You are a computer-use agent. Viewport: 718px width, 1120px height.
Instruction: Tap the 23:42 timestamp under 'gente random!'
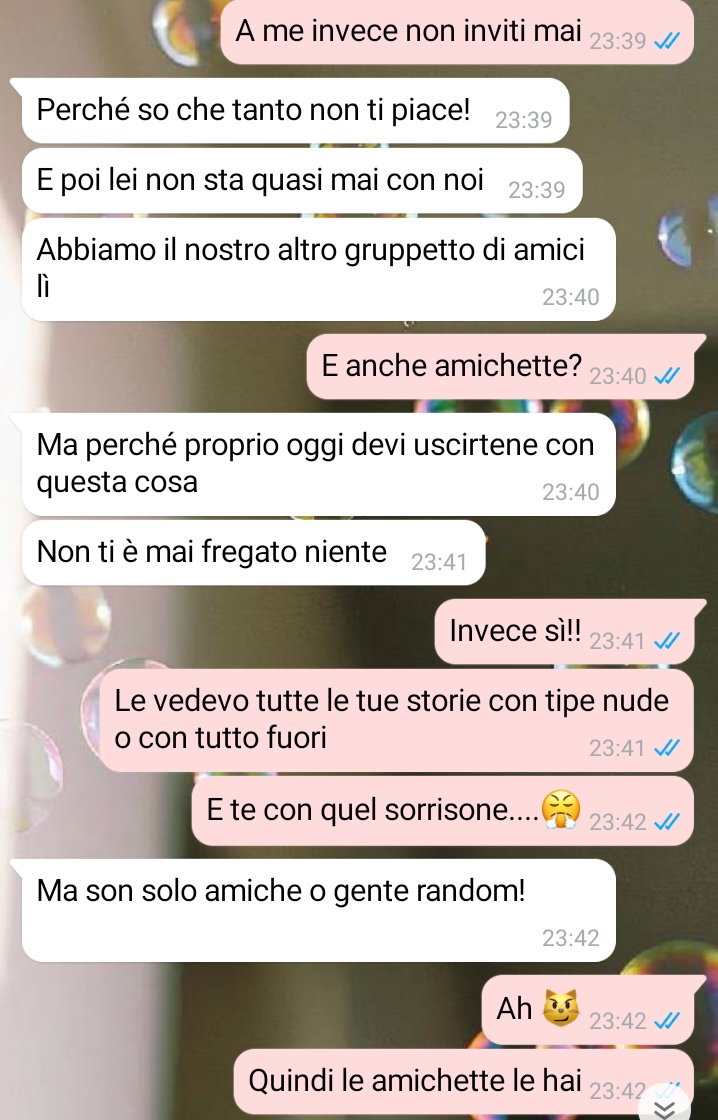coord(570,937)
